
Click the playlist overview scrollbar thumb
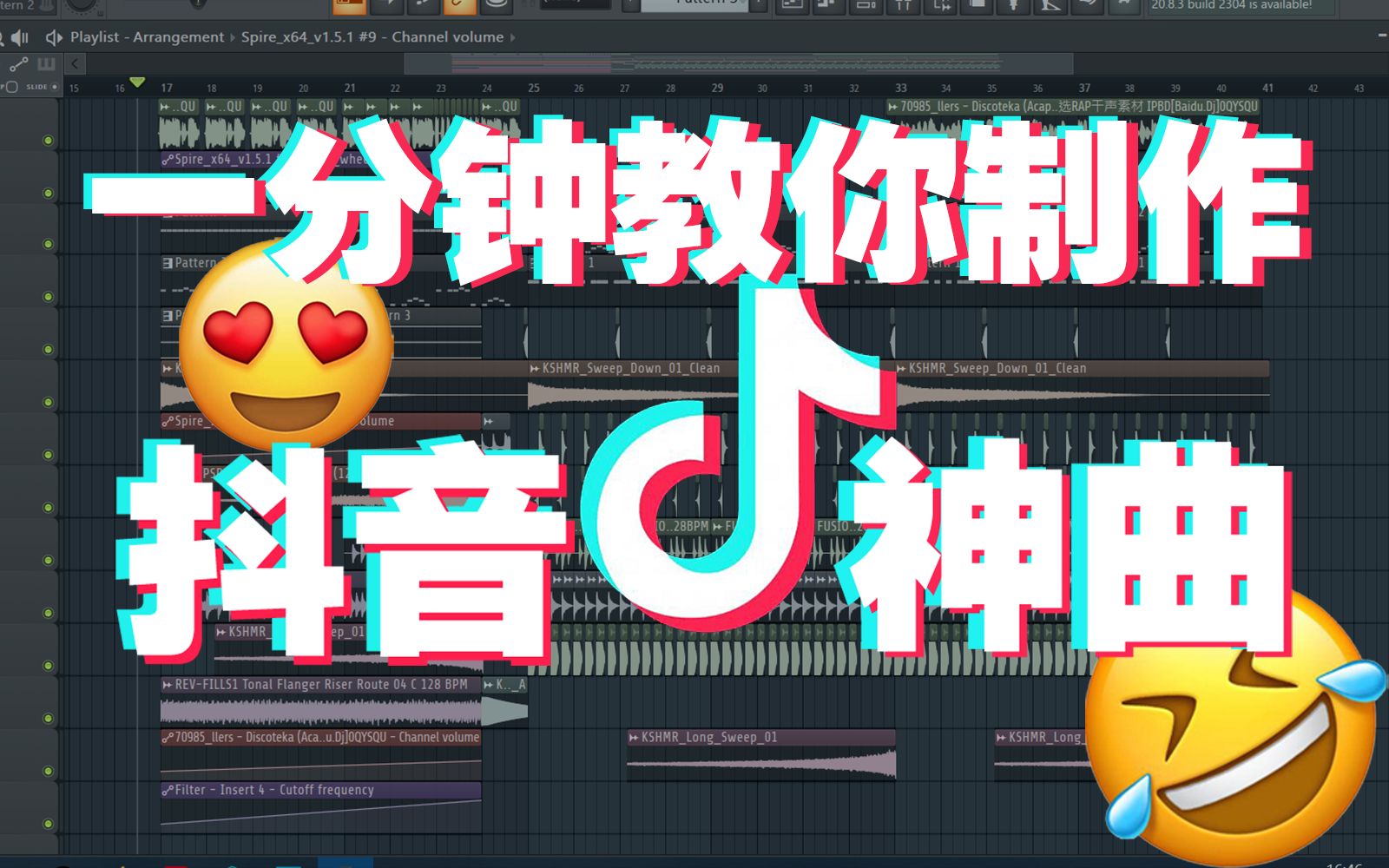[x=739, y=63]
